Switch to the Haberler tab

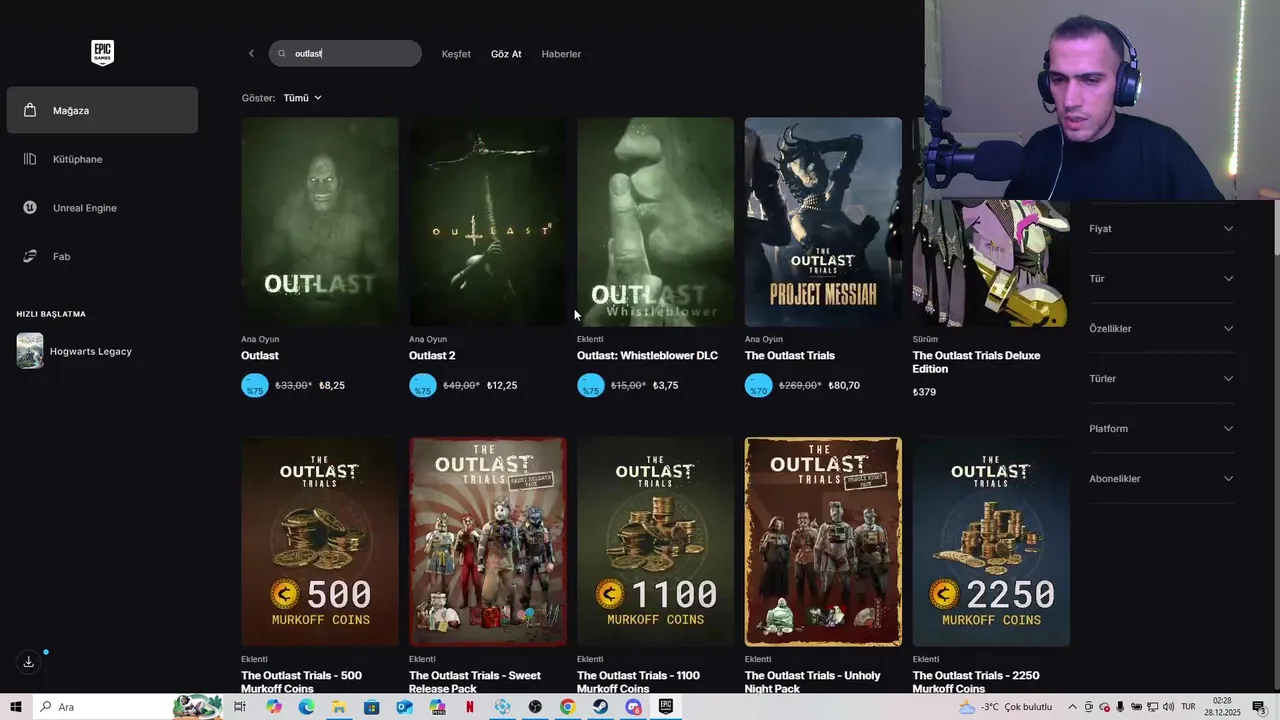click(561, 54)
